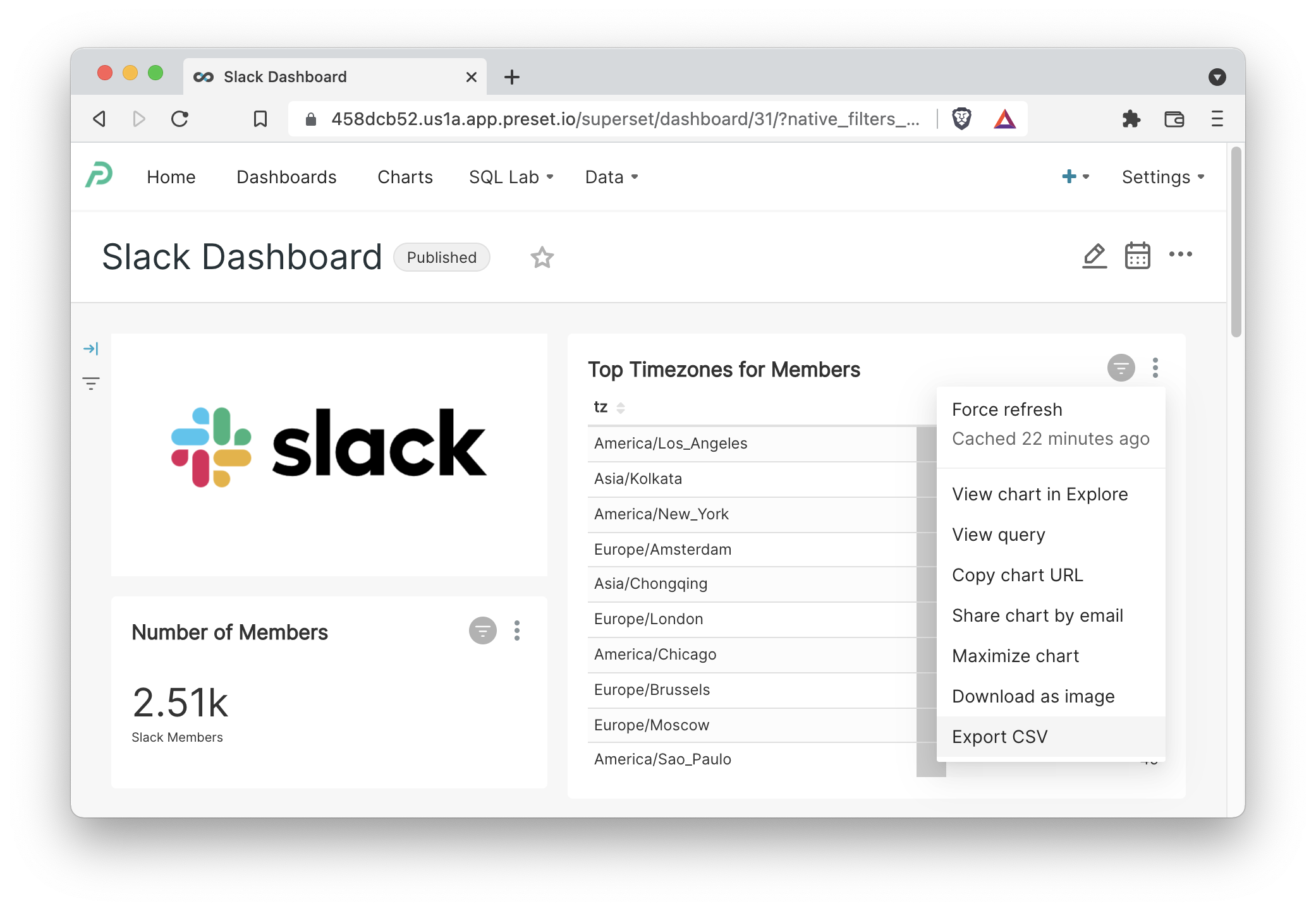1316x911 pixels.
Task: Click the edit dashboard pencil icon
Action: (x=1094, y=256)
